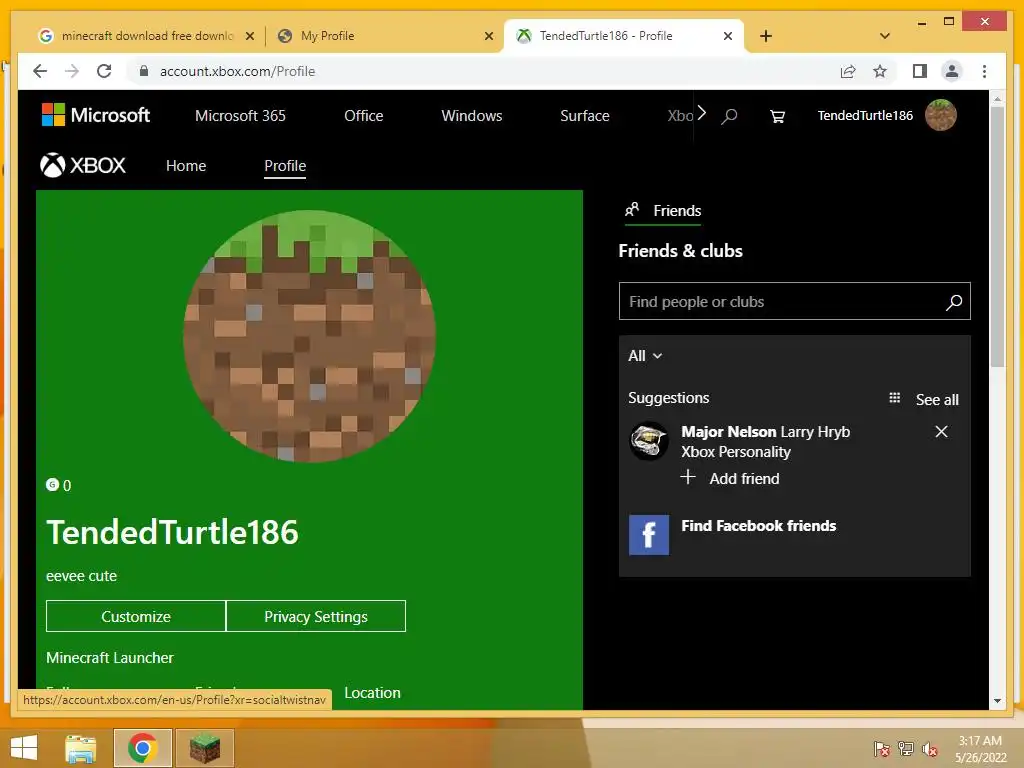Click the scrollbar down arrow
The image size is (1024, 768).
pos(997,701)
